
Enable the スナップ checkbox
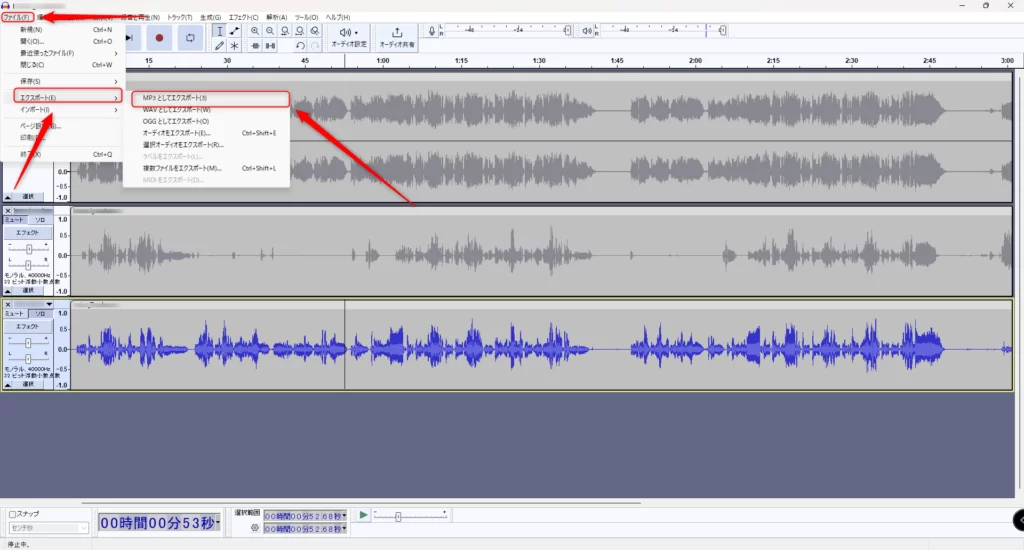point(13,514)
